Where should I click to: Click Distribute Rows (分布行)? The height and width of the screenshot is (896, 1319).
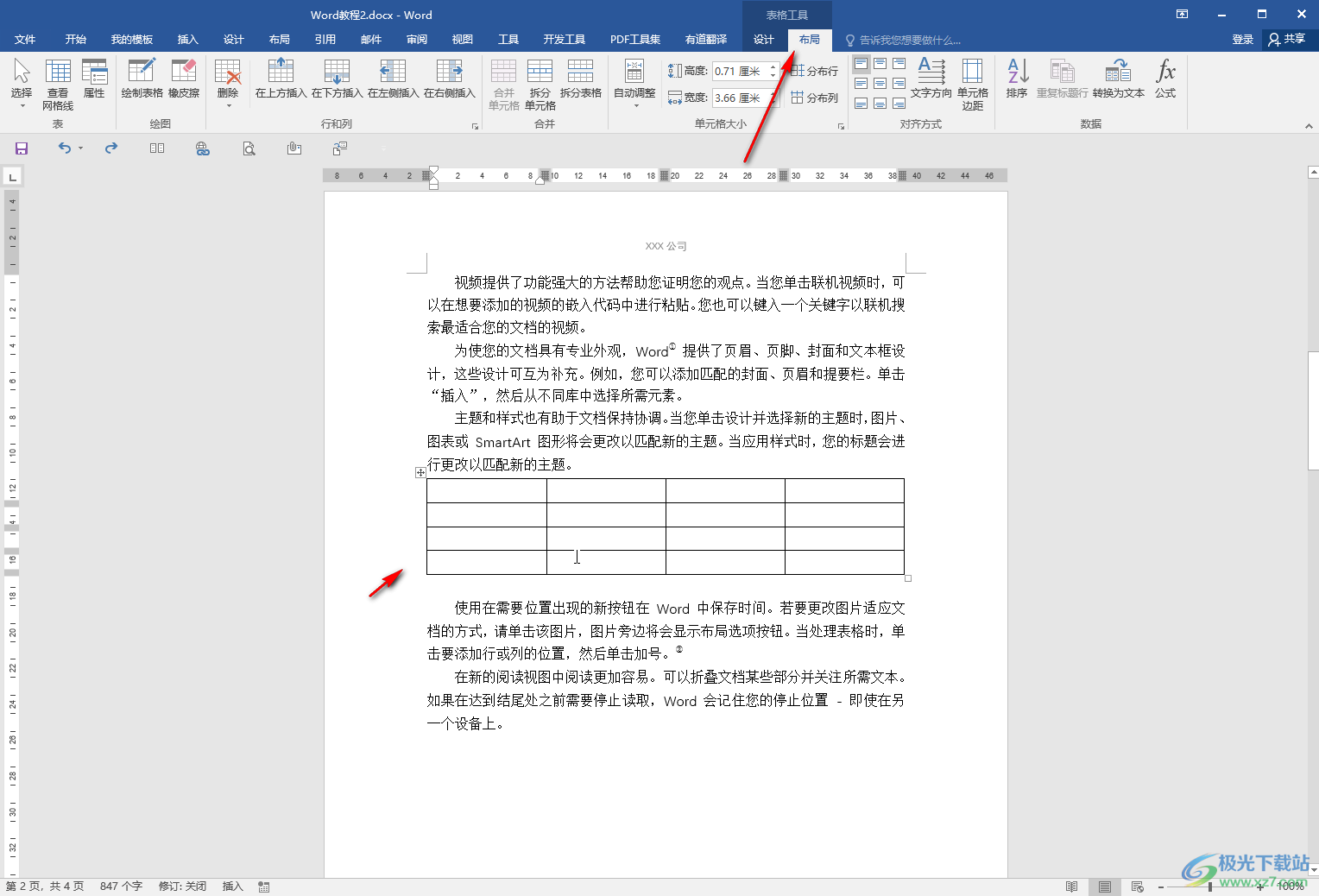tap(814, 71)
